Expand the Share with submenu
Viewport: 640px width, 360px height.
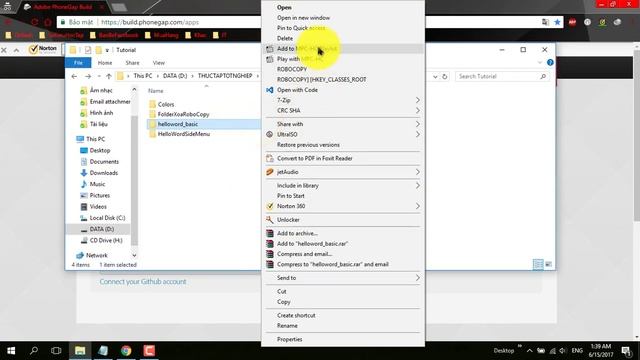pos(343,124)
